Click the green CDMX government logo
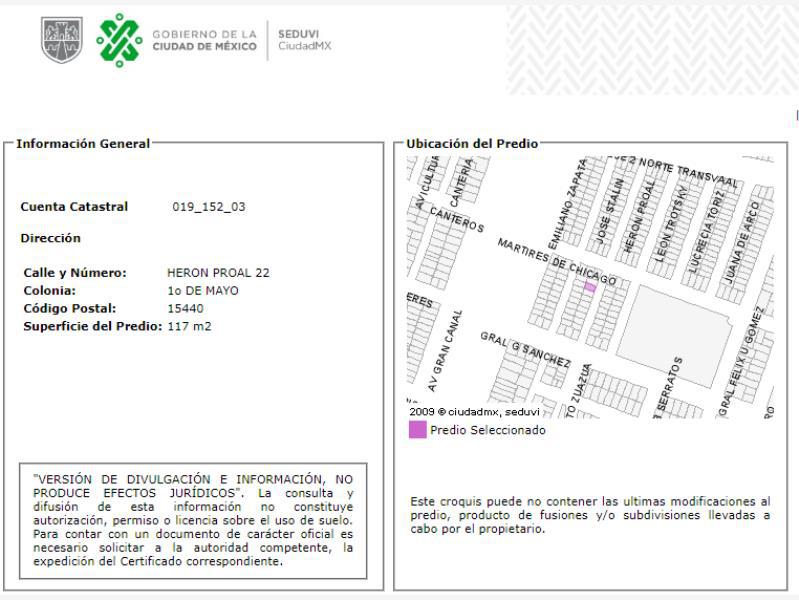799x600 pixels. pyautogui.click(x=119, y=40)
